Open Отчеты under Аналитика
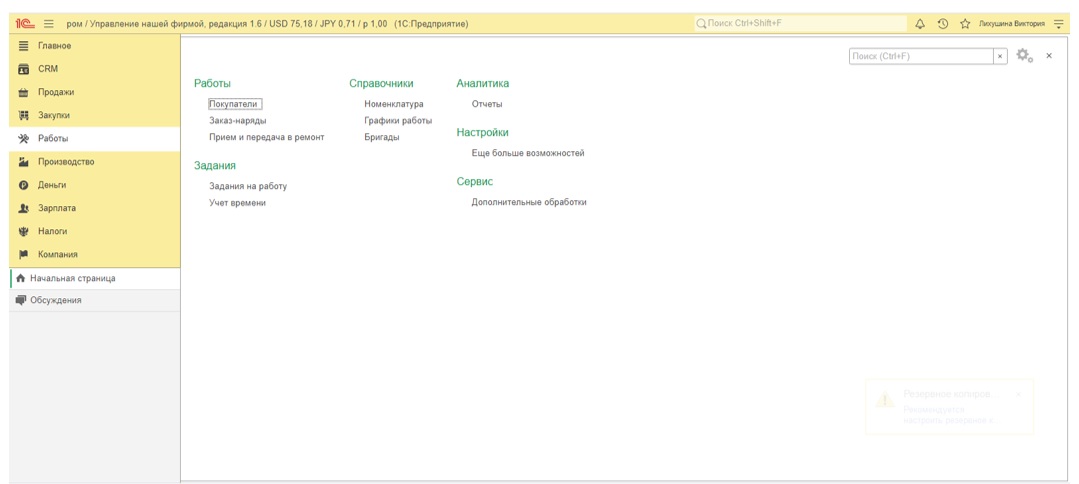This screenshot has width=1079, height=484. pos(487,104)
